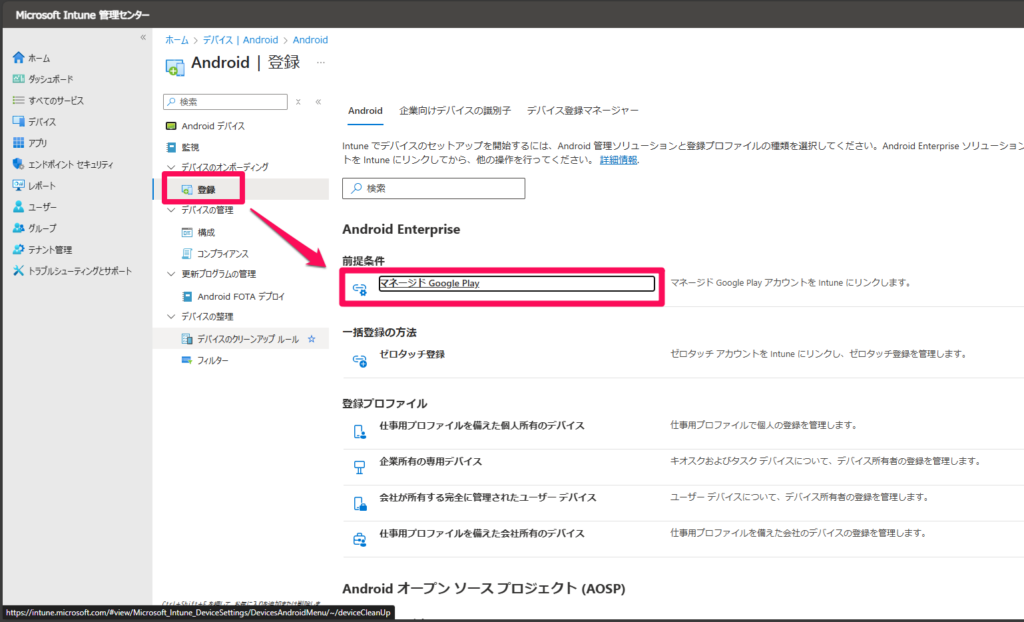
Task: Click the トラブルシューティングとサポート wrench icon
Action: point(18,270)
